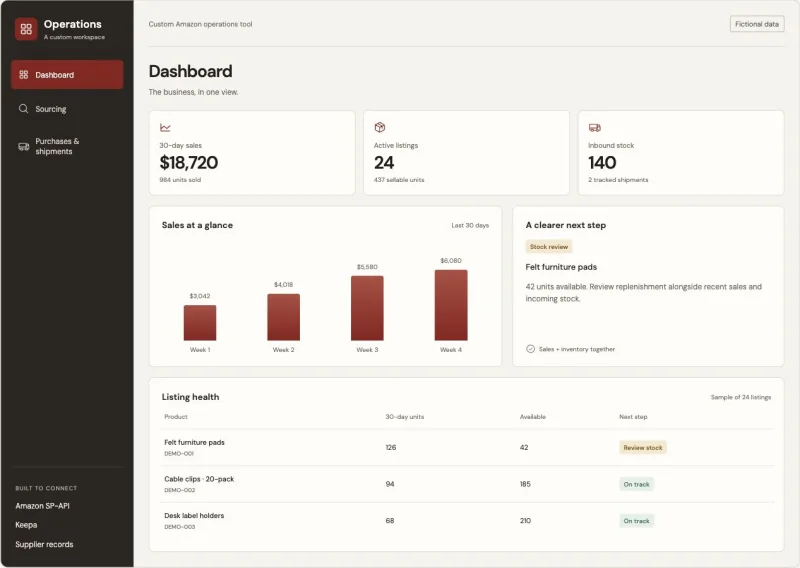Click the On track tag for Desk label holders
This screenshot has height=568, width=800.
636,521
